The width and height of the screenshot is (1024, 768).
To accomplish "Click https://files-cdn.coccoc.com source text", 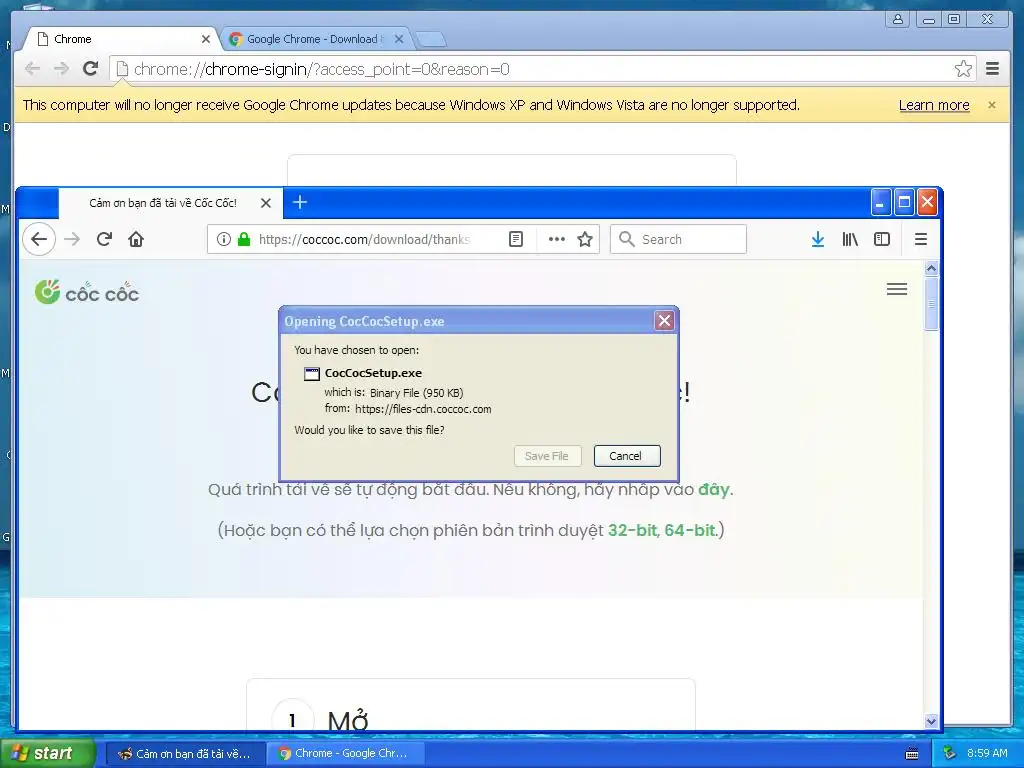I will [423, 409].
